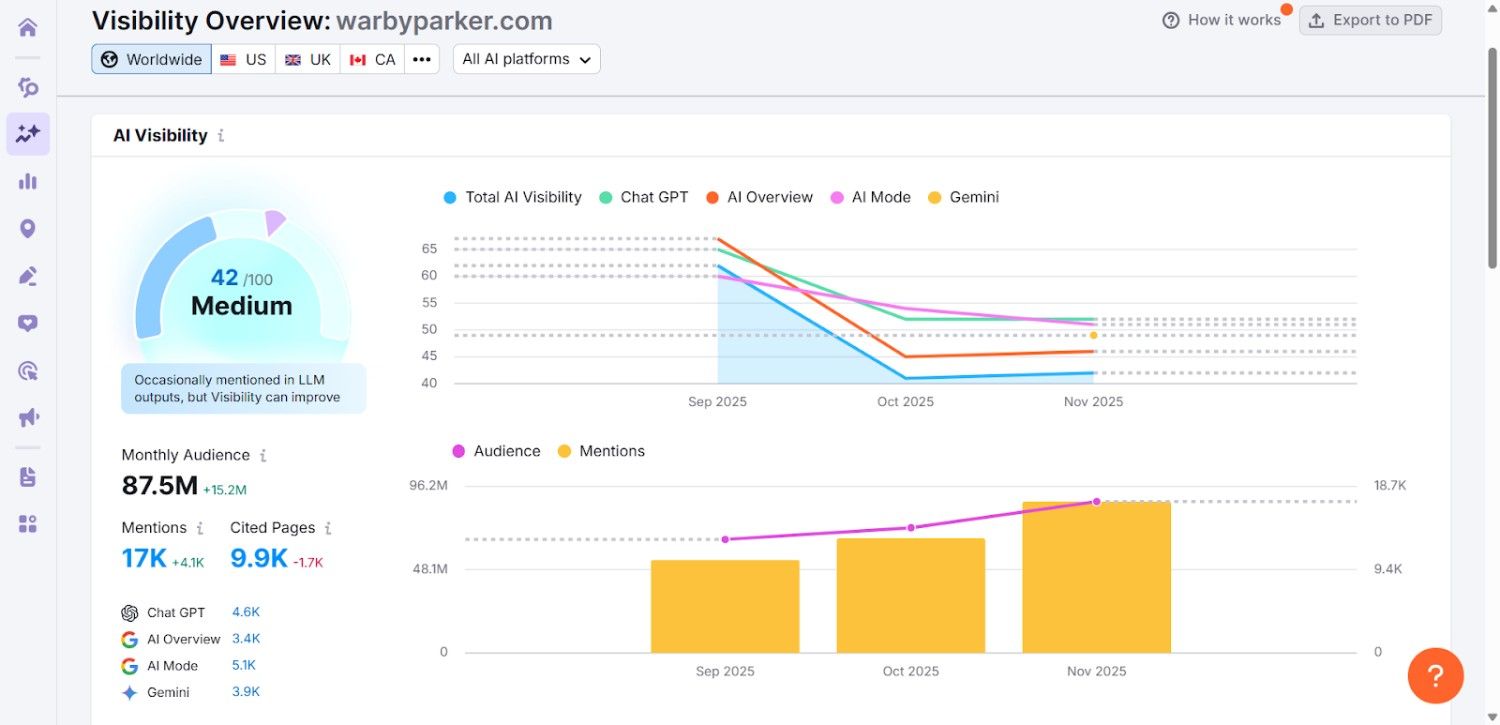The image size is (1500, 725).
Task: Select the UK region tab
Action: [x=308, y=59]
